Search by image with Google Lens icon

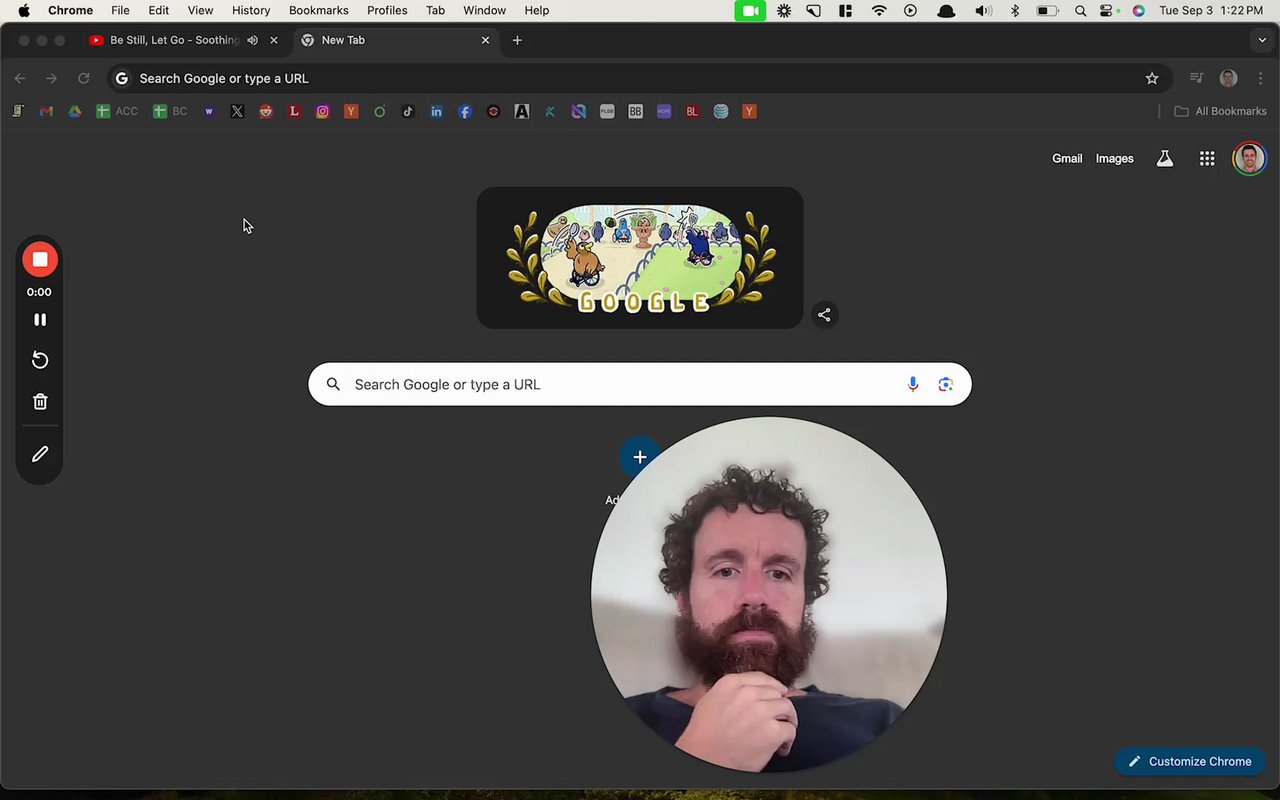[x=946, y=384]
